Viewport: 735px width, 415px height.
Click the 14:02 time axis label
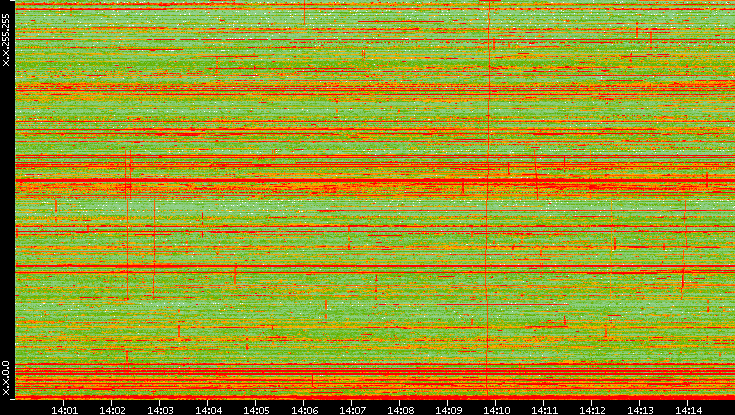pos(112,410)
